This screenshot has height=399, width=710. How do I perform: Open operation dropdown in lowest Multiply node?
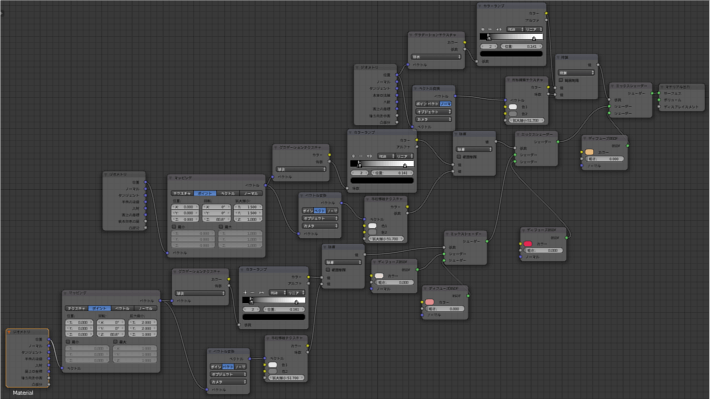(344, 262)
